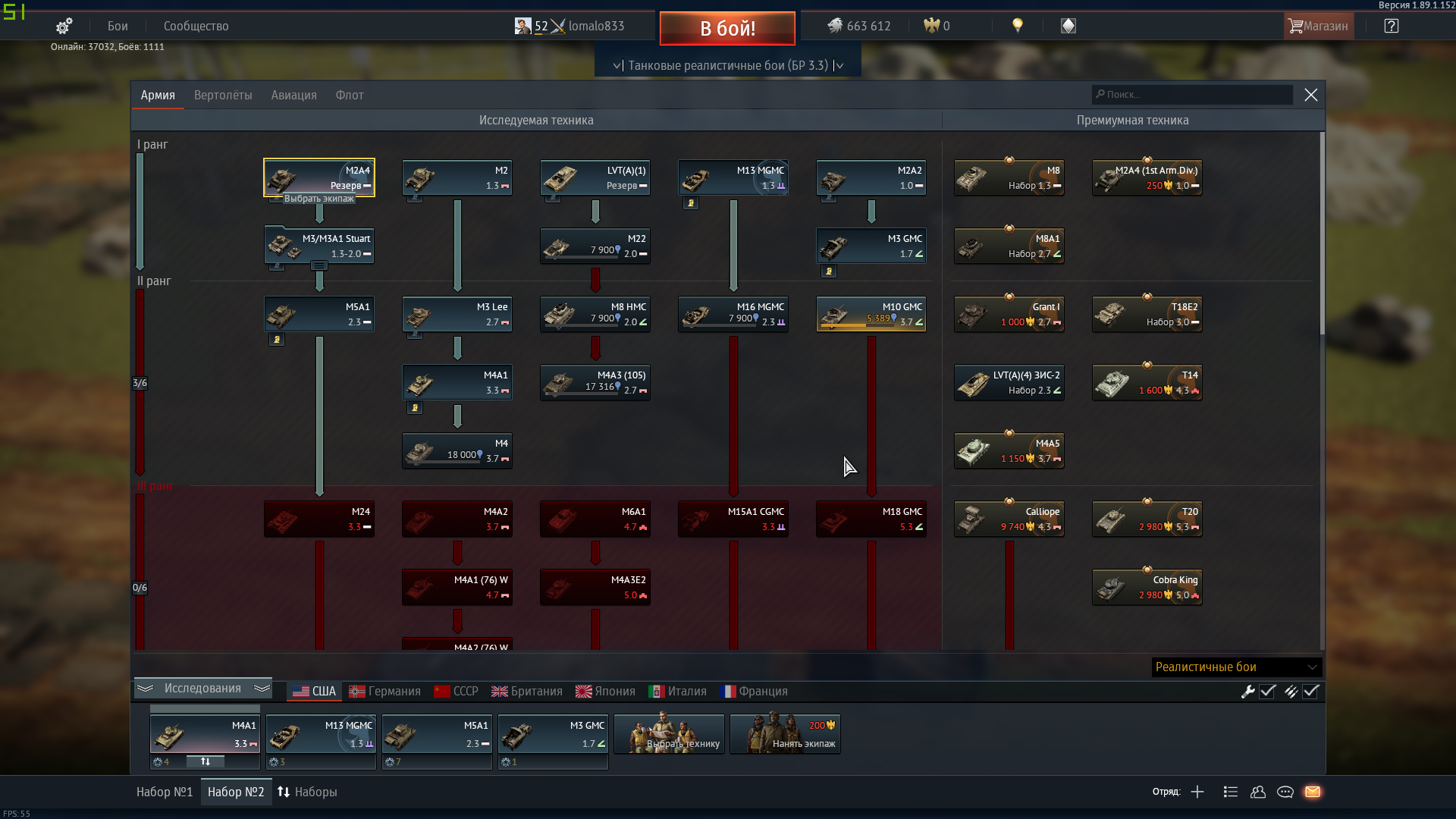Open the Сообщество menu
1456x819 pixels.
pos(196,26)
